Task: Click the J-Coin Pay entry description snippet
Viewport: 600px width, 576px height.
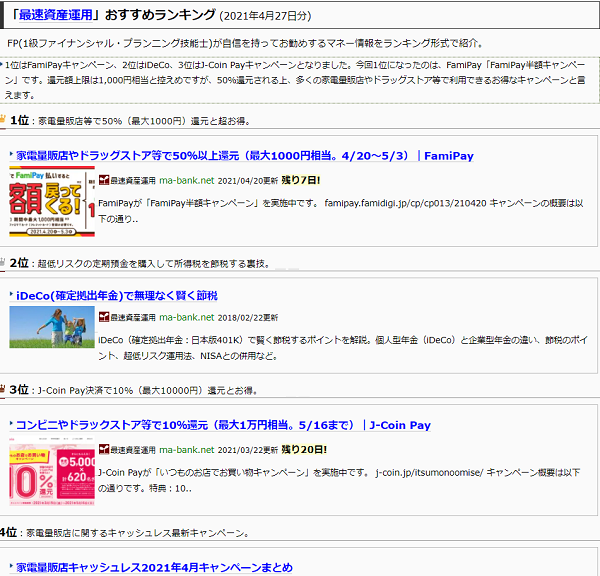Action: 339,480
